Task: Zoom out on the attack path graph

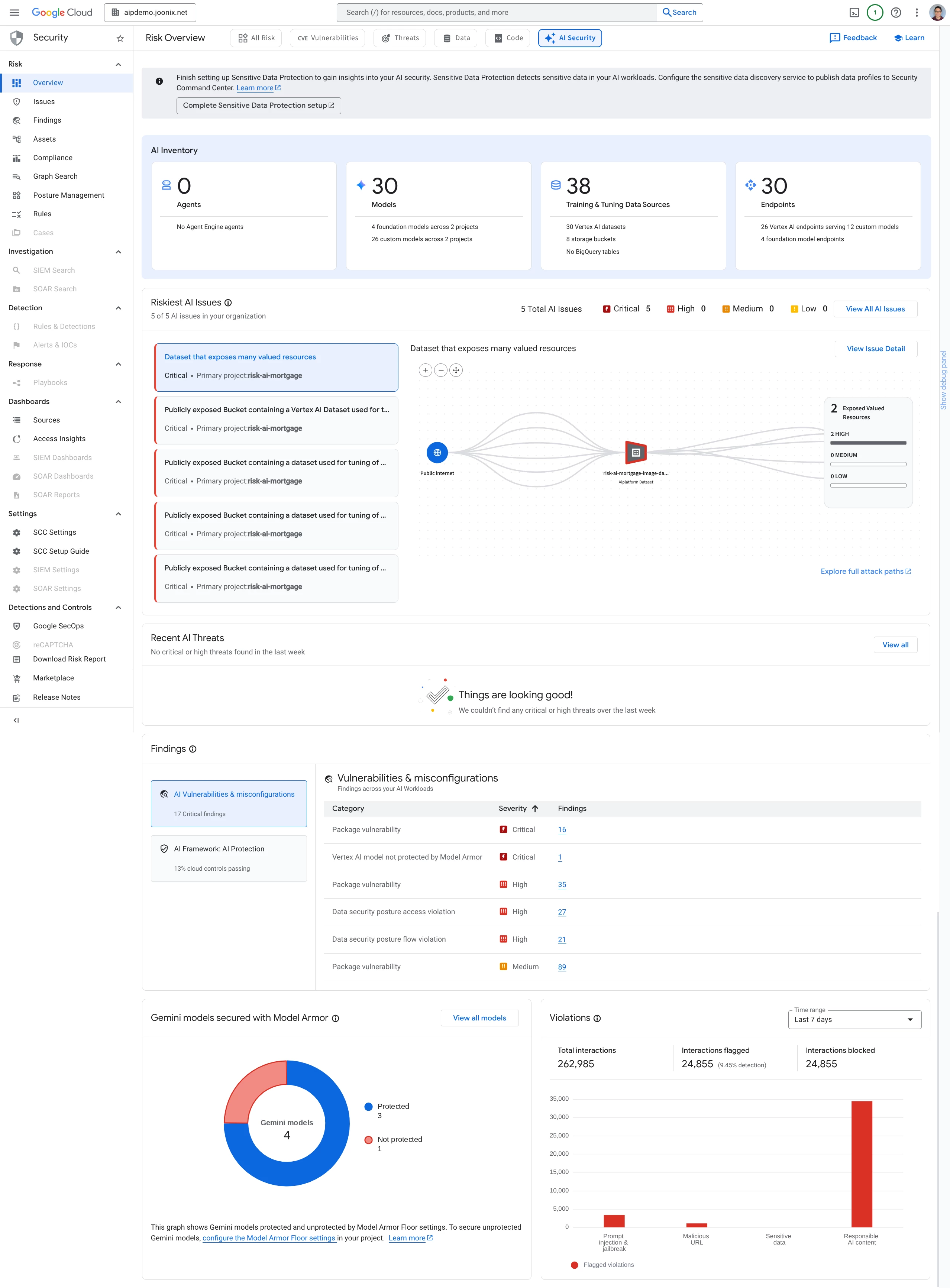Action: (440, 370)
